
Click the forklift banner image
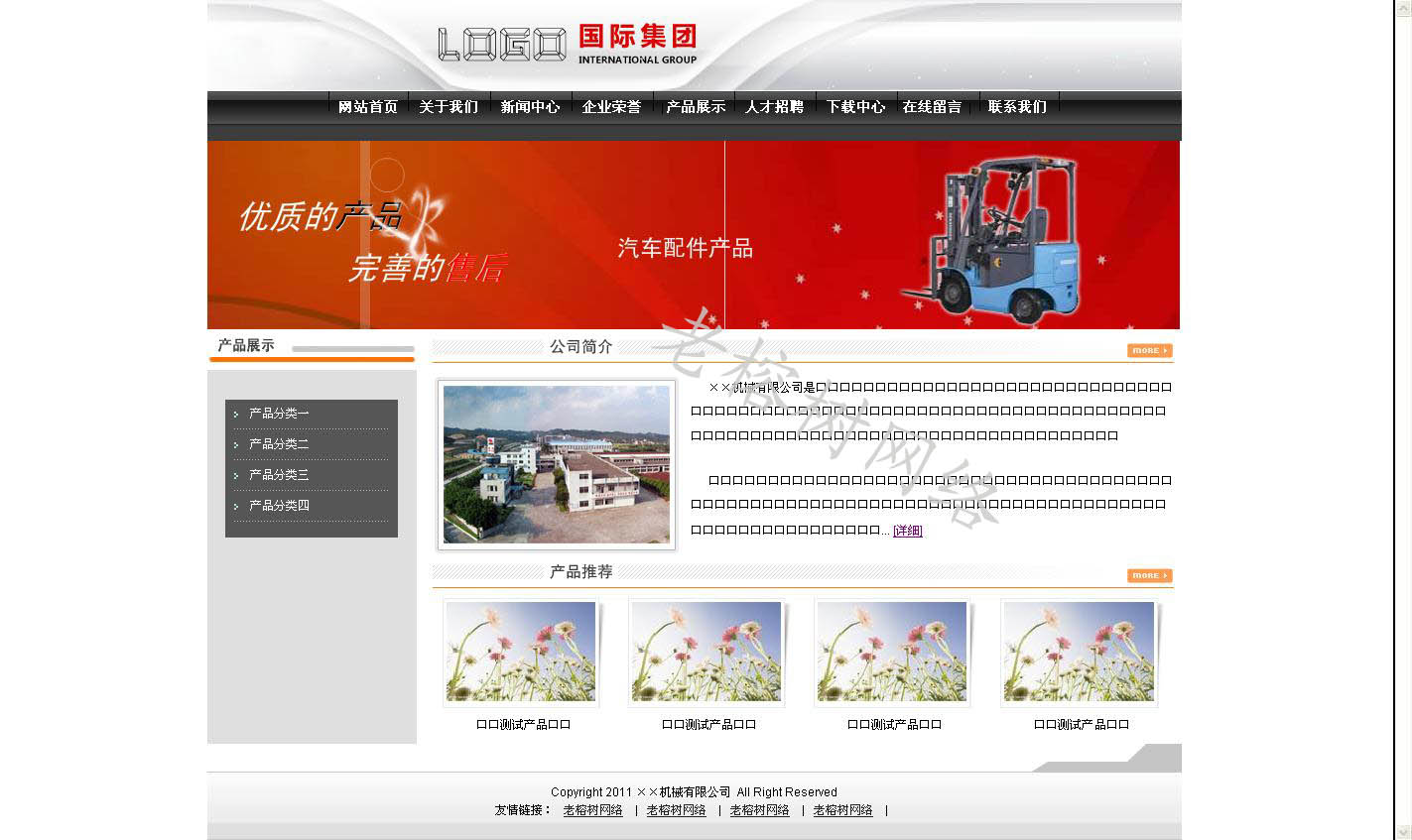(x=992, y=238)
